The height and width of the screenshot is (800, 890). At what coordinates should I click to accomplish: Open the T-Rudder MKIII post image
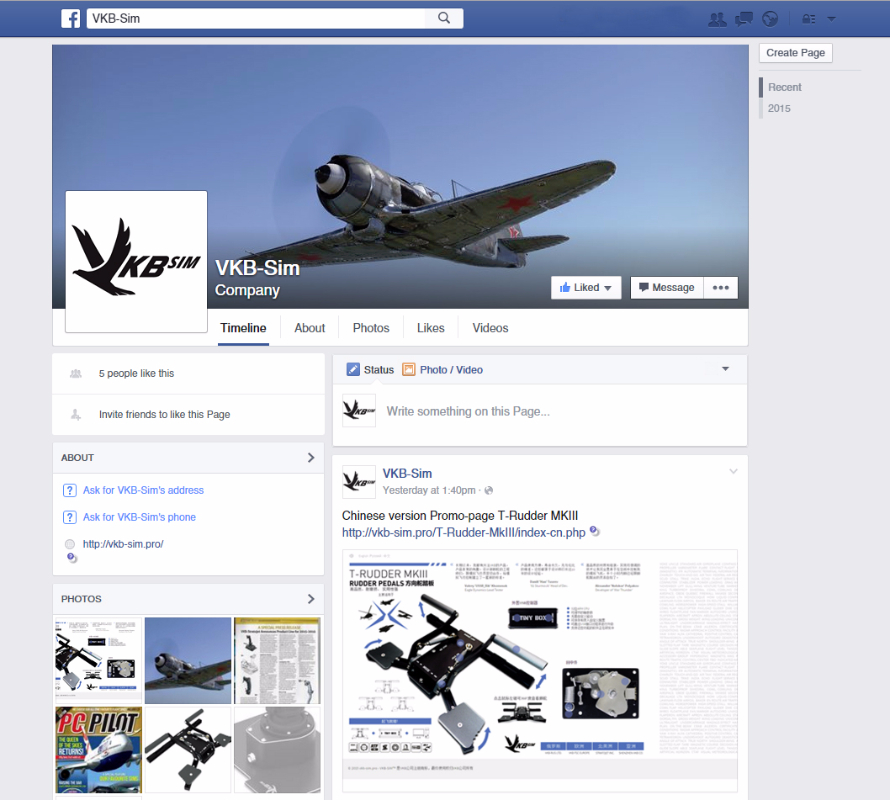(540, 670)
